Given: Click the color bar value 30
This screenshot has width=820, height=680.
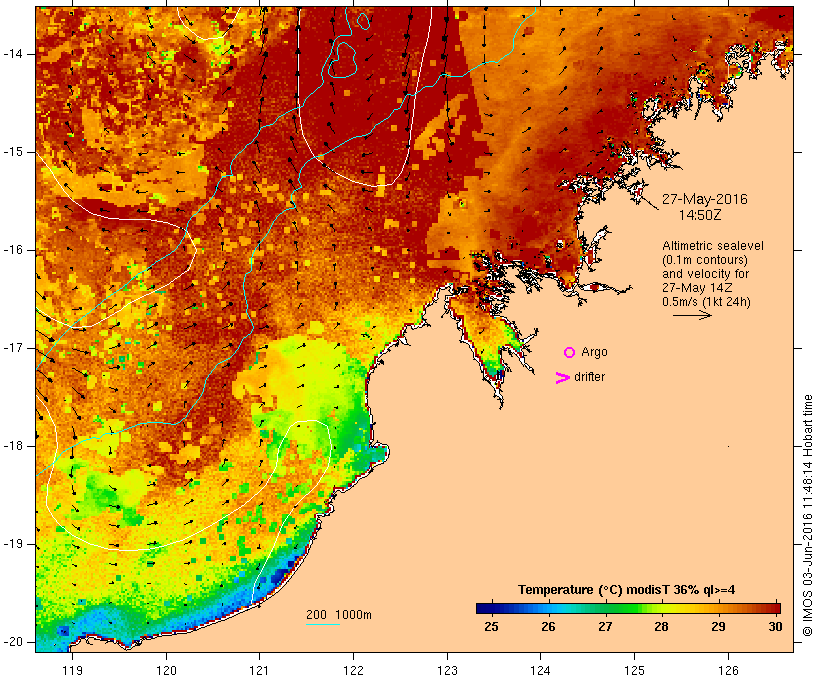Looking at the screenshot, I should coord(775,627).
